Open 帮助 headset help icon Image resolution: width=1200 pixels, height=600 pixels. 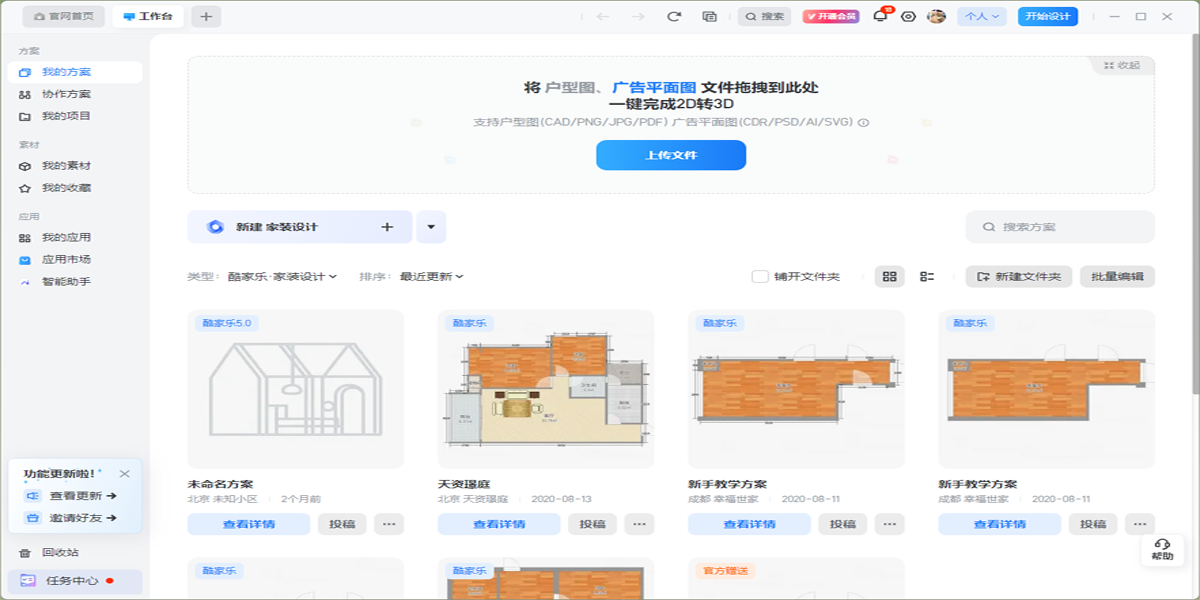pyautogui.click(x=1162, y=548)
